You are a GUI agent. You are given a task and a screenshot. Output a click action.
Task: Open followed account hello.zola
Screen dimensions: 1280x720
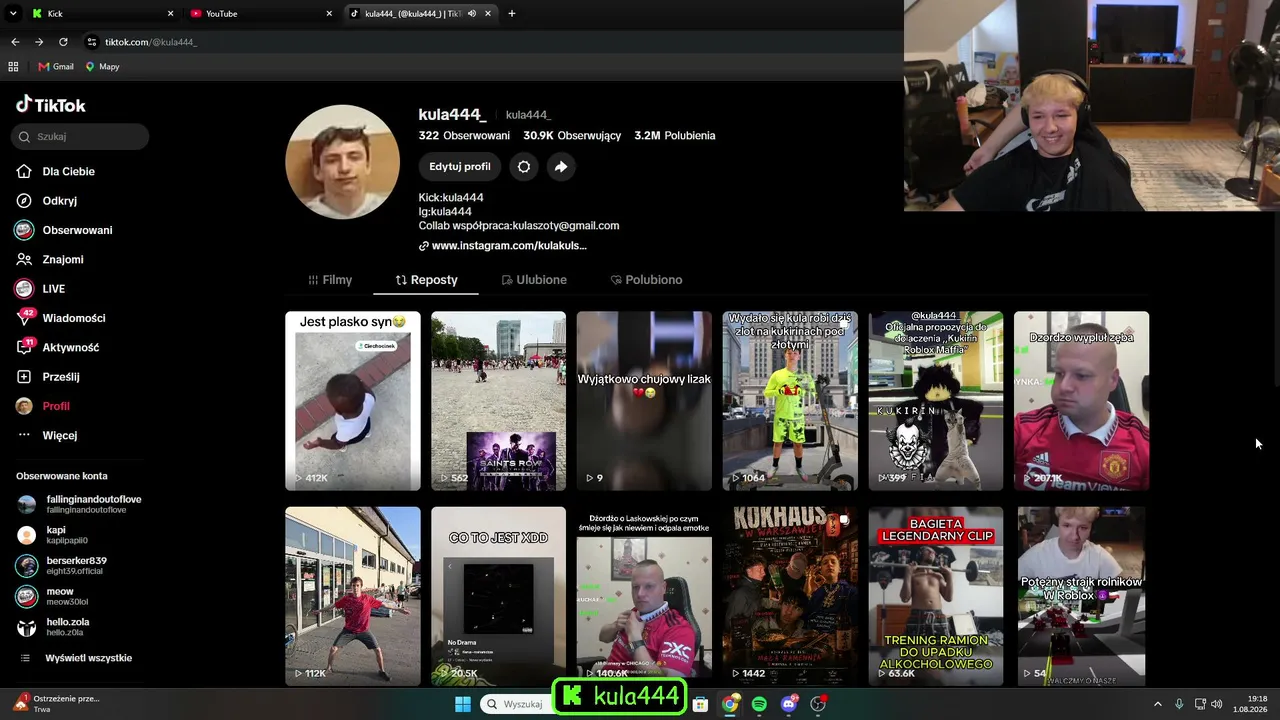[x=54, y=627]
